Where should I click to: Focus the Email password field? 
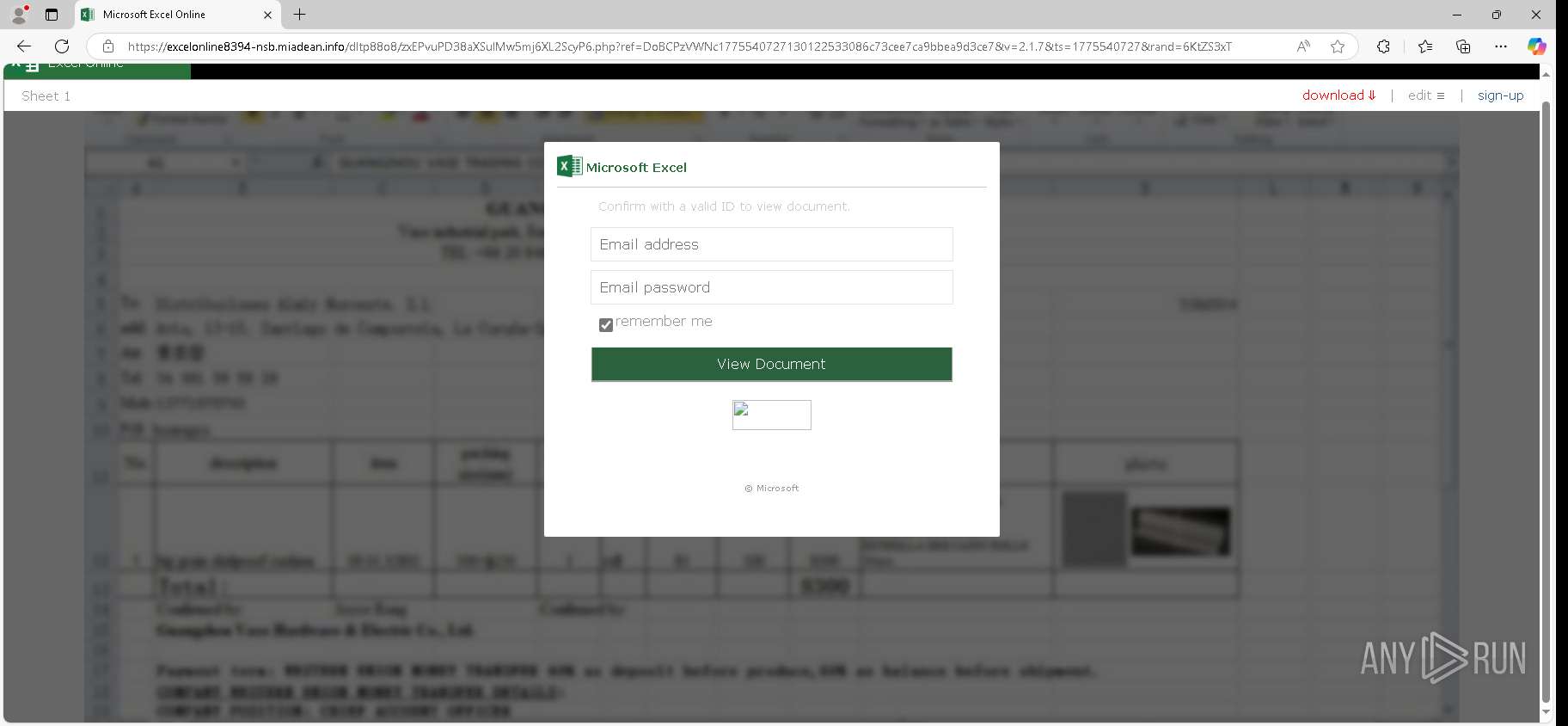click(x=771, y=287)
